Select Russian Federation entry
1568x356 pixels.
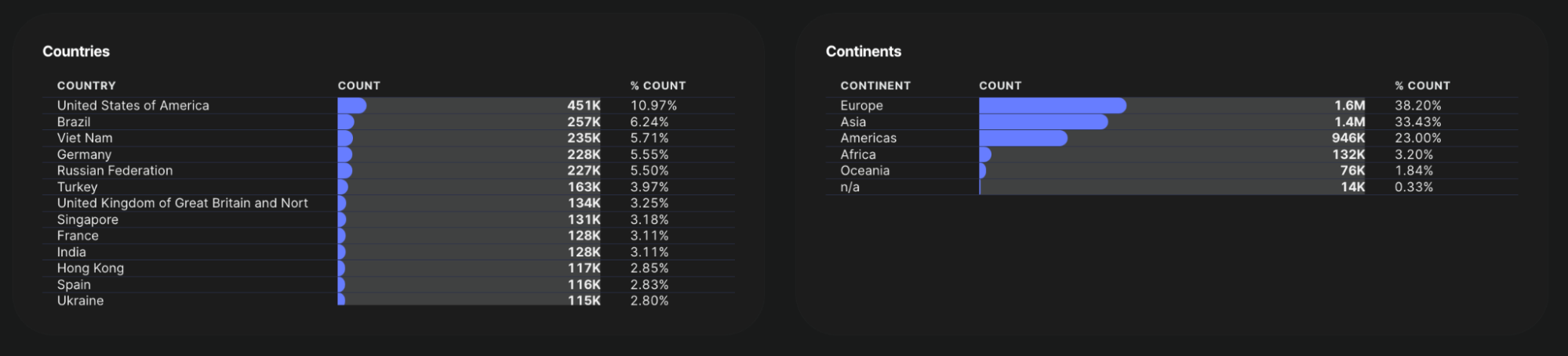(x=388, y=170)
